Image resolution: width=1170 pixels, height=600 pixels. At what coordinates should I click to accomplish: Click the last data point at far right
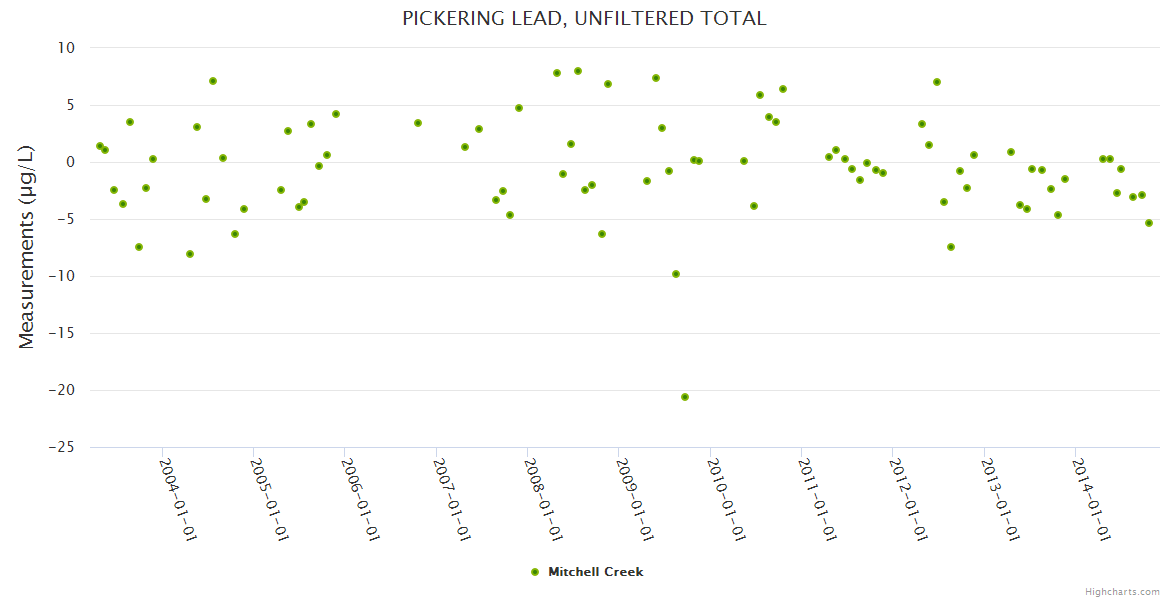(x=1149, y=223)
